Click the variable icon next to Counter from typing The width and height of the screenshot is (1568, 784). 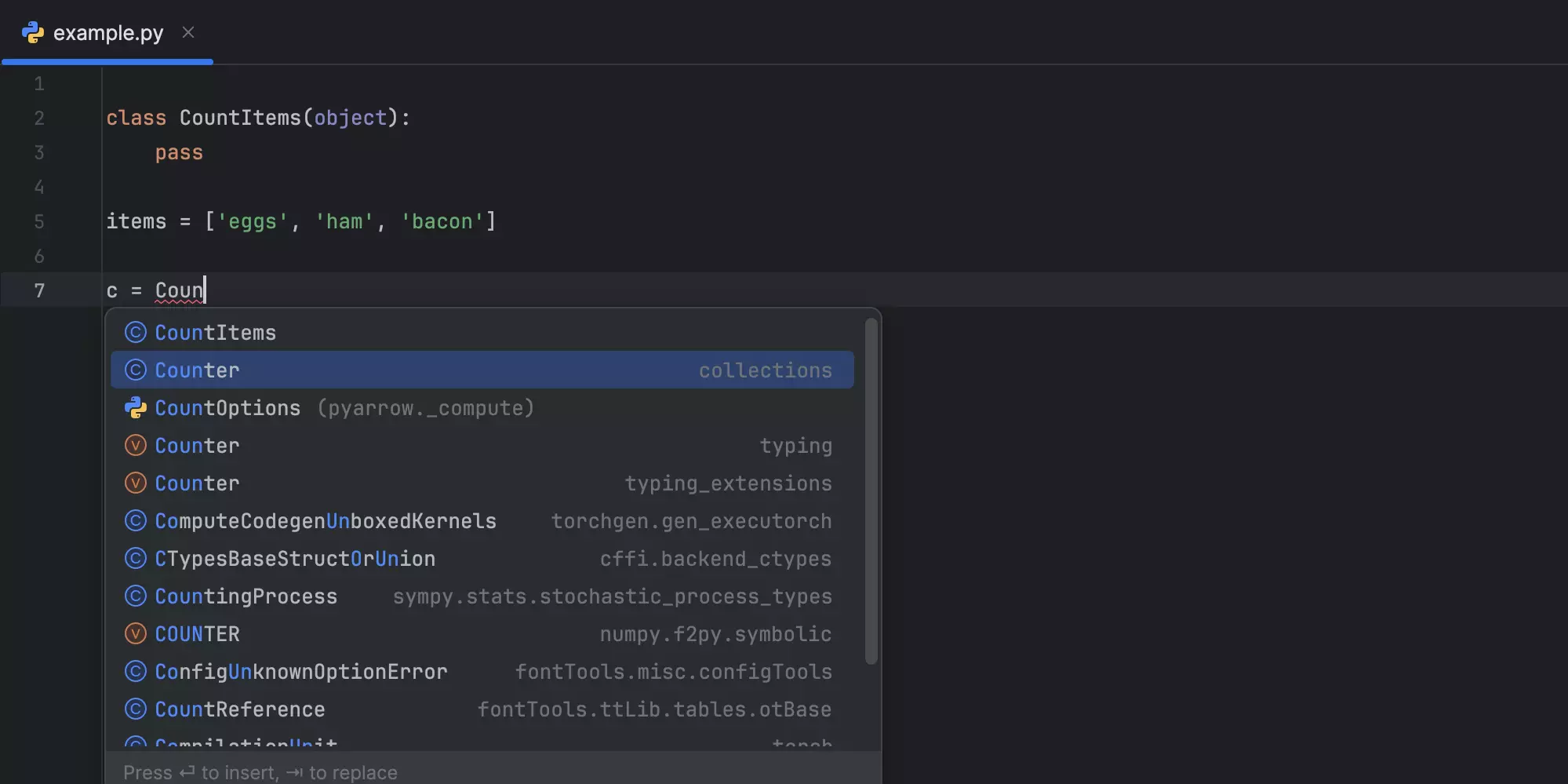(x=135, y=445)
